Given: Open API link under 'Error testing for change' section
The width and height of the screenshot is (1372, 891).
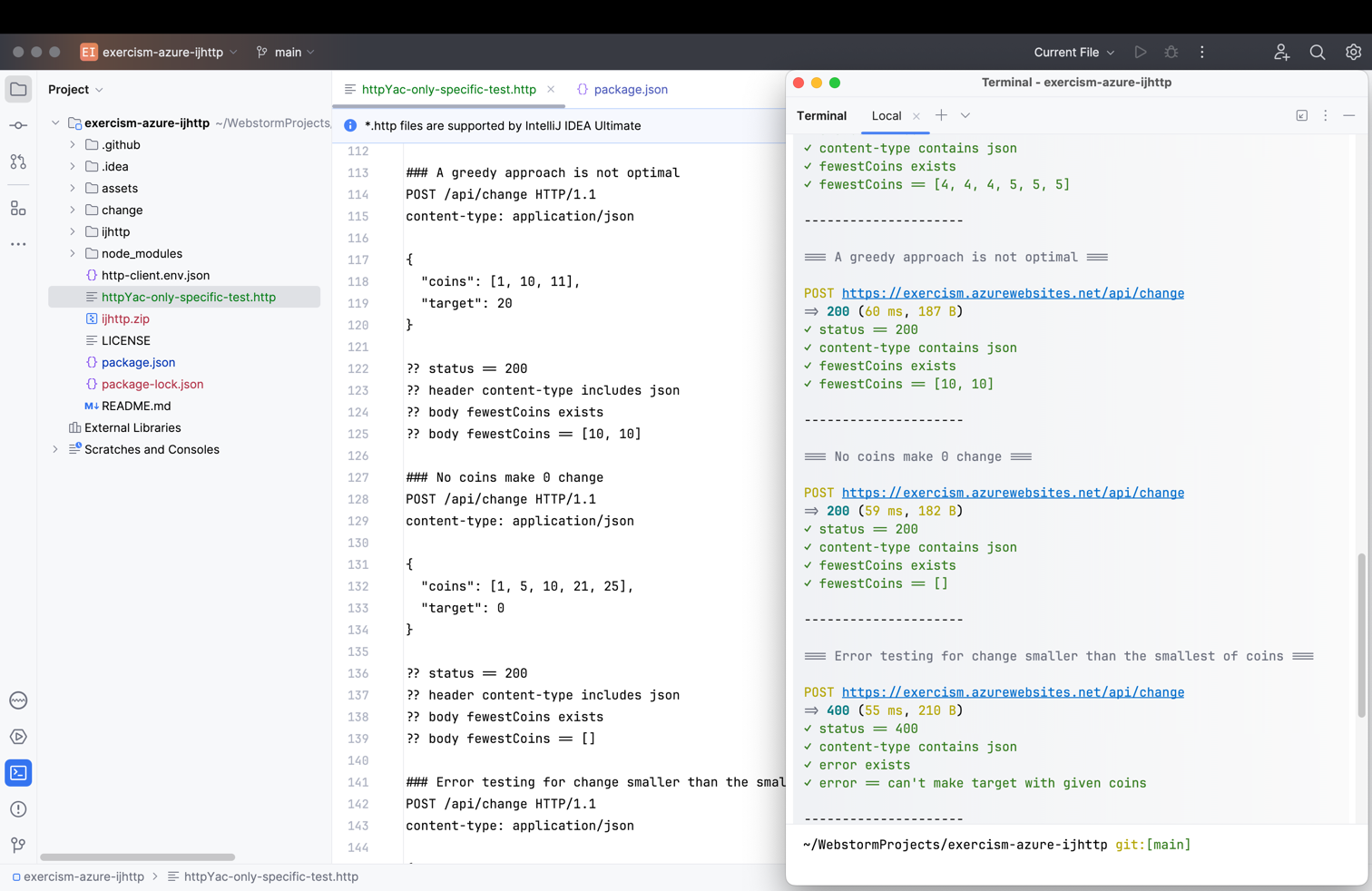Looking at the screenshot, I should 1013,692.
